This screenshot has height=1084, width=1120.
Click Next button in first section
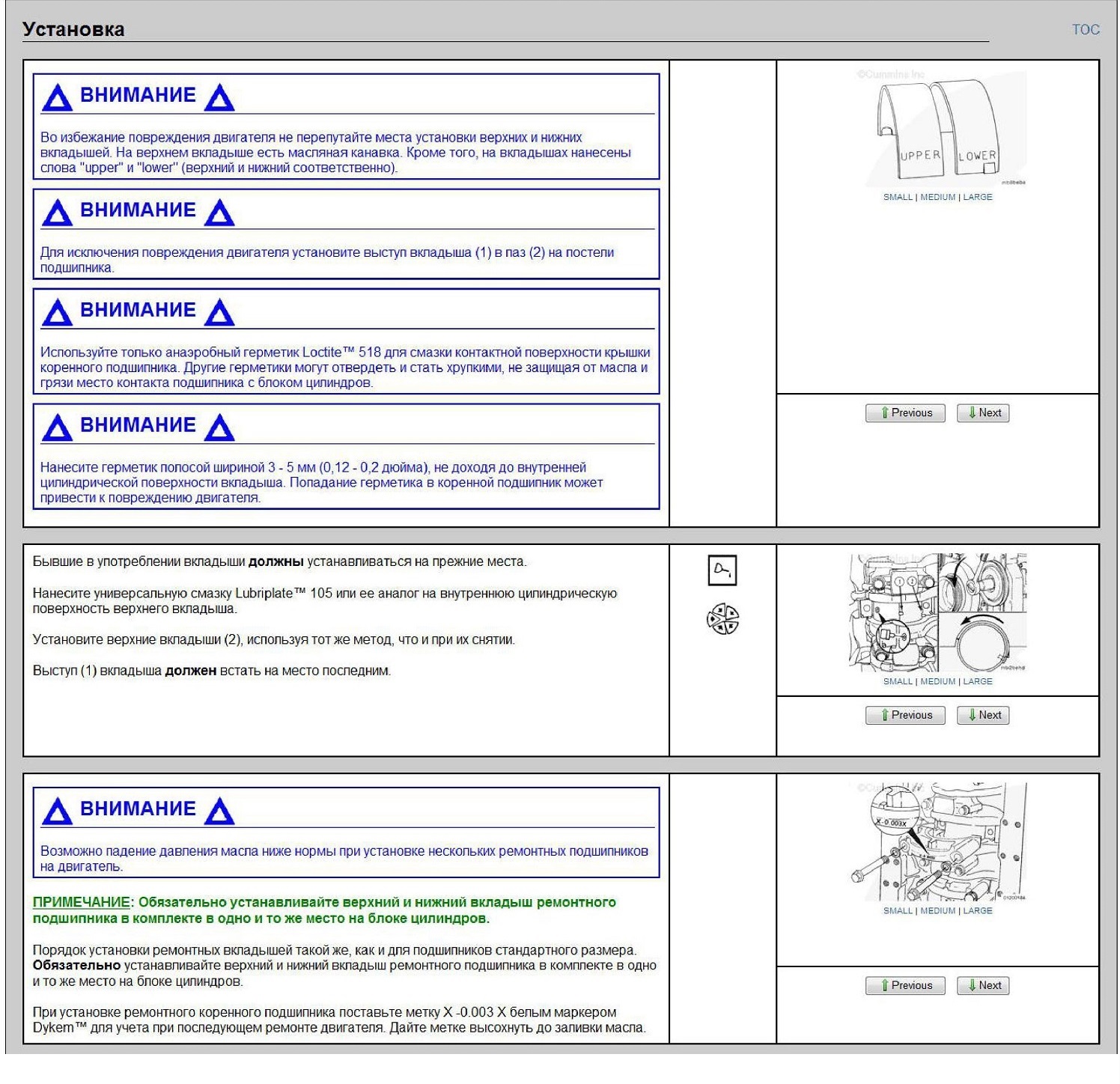pyautogui.click(x=983, y=412)
